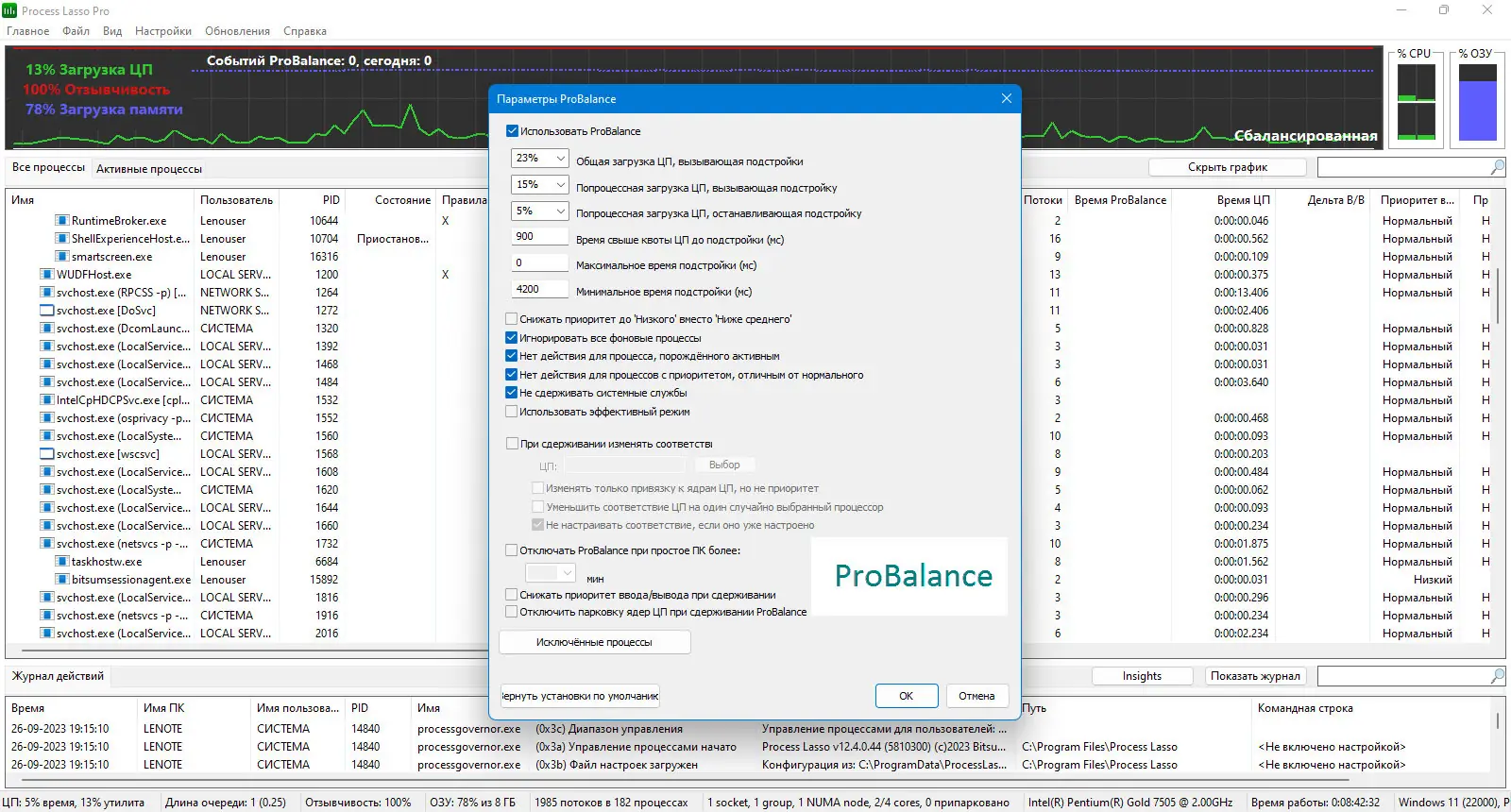Click OK in ProBalance dialog
Image resolution: width=1511 pixels, height=812 pixels.
[907, 696]
